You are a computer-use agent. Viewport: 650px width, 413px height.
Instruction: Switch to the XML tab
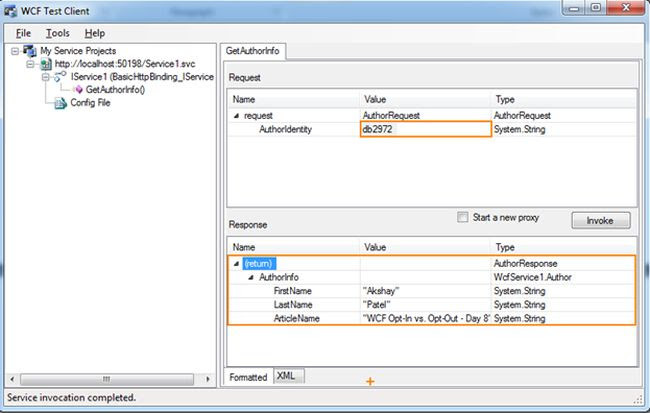289,376
